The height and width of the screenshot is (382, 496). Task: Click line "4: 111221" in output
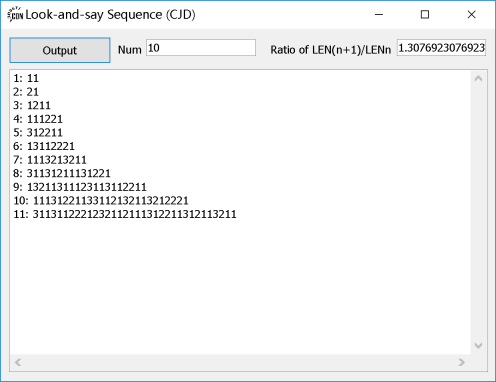38,119
